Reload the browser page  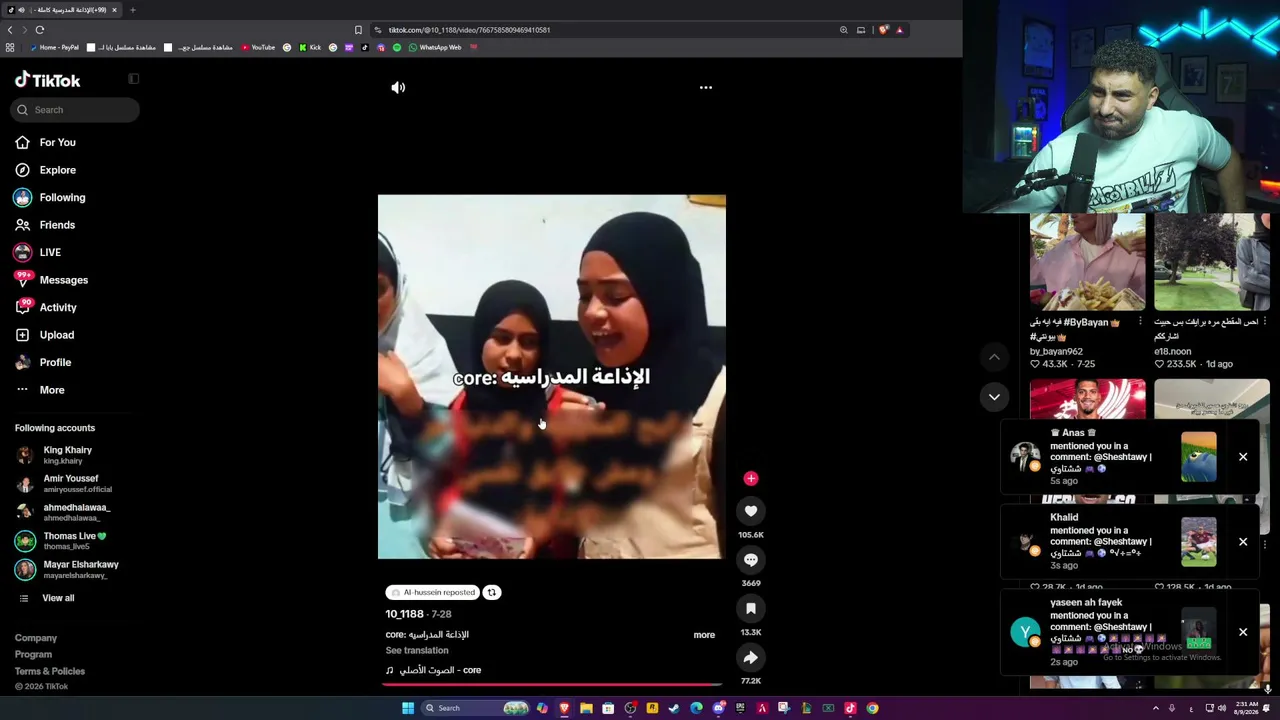(x=40, y=30)
